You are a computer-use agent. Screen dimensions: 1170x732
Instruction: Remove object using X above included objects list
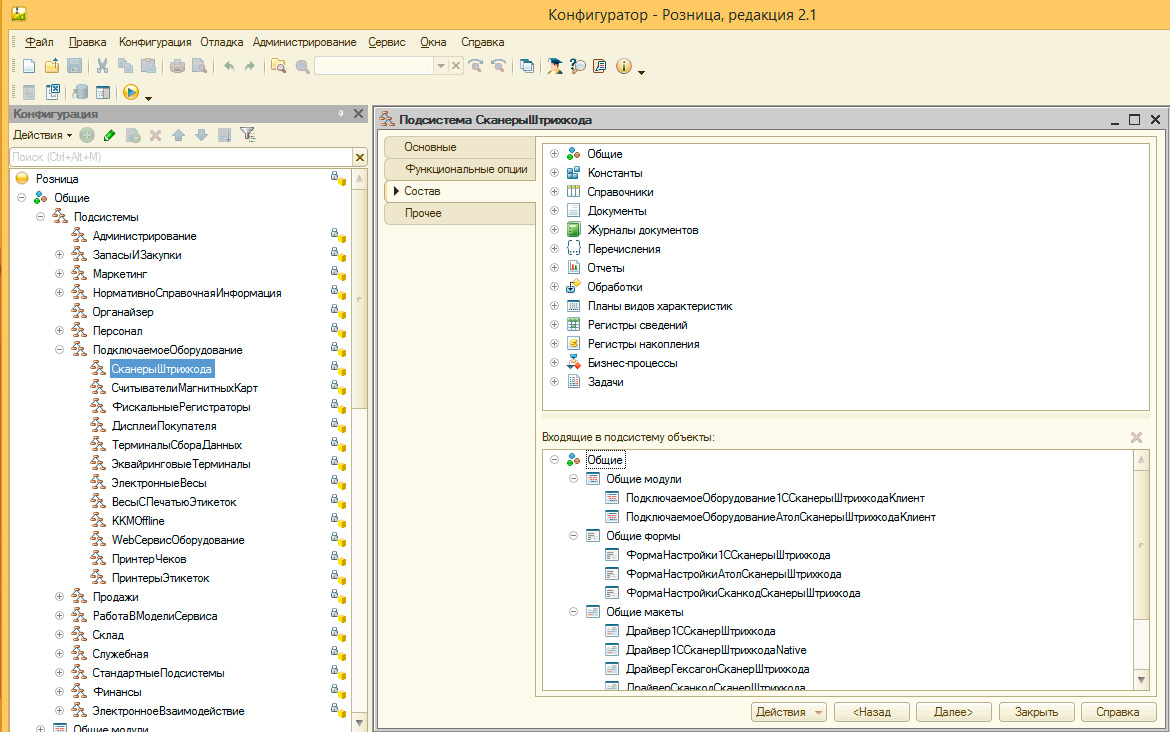pyautogui.click(x=1136, y=437)
